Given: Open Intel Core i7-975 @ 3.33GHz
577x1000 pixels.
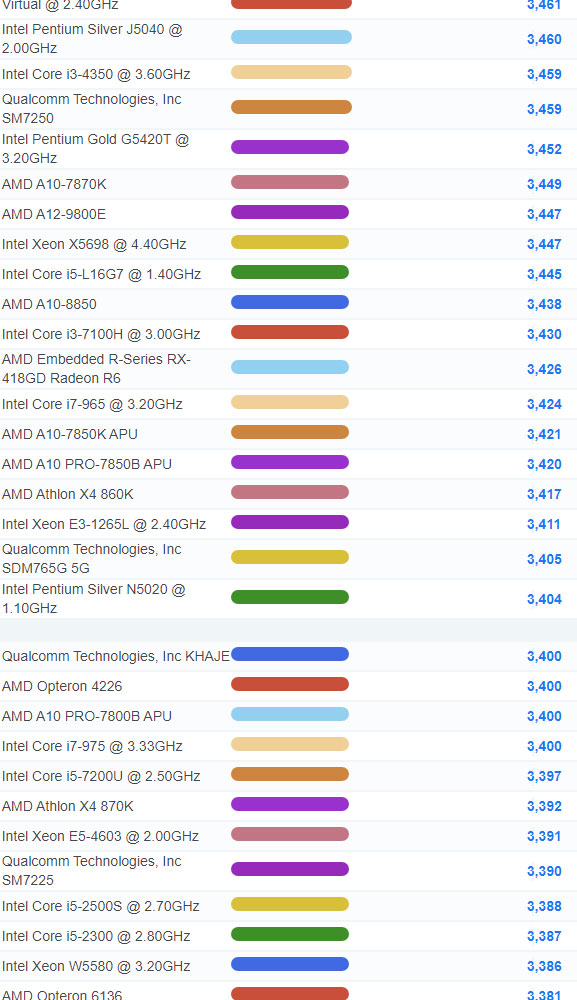Looking at the screenshot, I should point(92,746).
